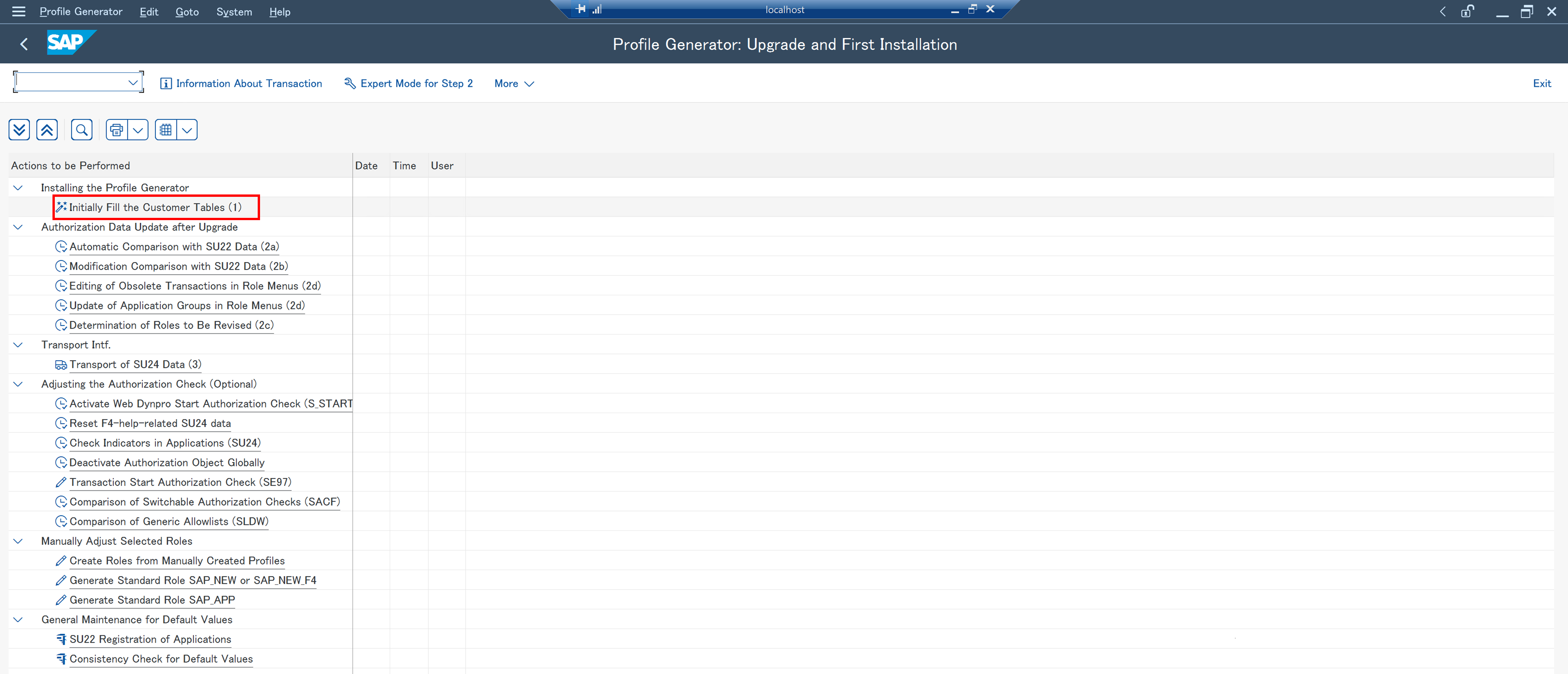Open the dropdown arrow beside the layout grid icon
Screen dimensions: 1568x674
point(187,130)
